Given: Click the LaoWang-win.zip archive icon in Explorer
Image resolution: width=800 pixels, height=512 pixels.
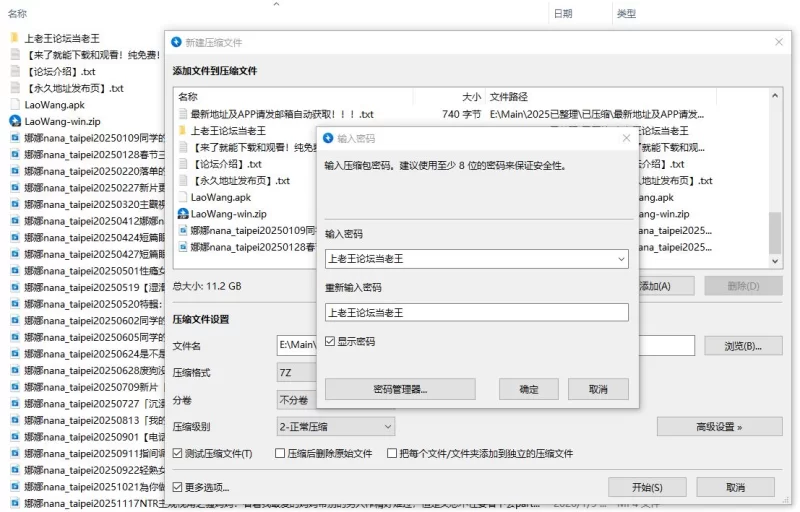Looking at the screenshot, I should 15,121.
